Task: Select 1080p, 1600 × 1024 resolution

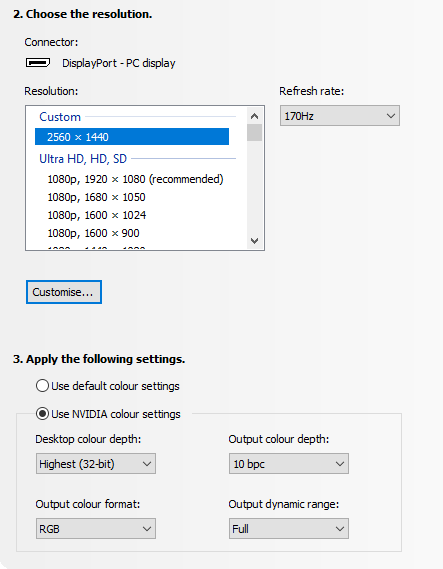Action: 97,215
